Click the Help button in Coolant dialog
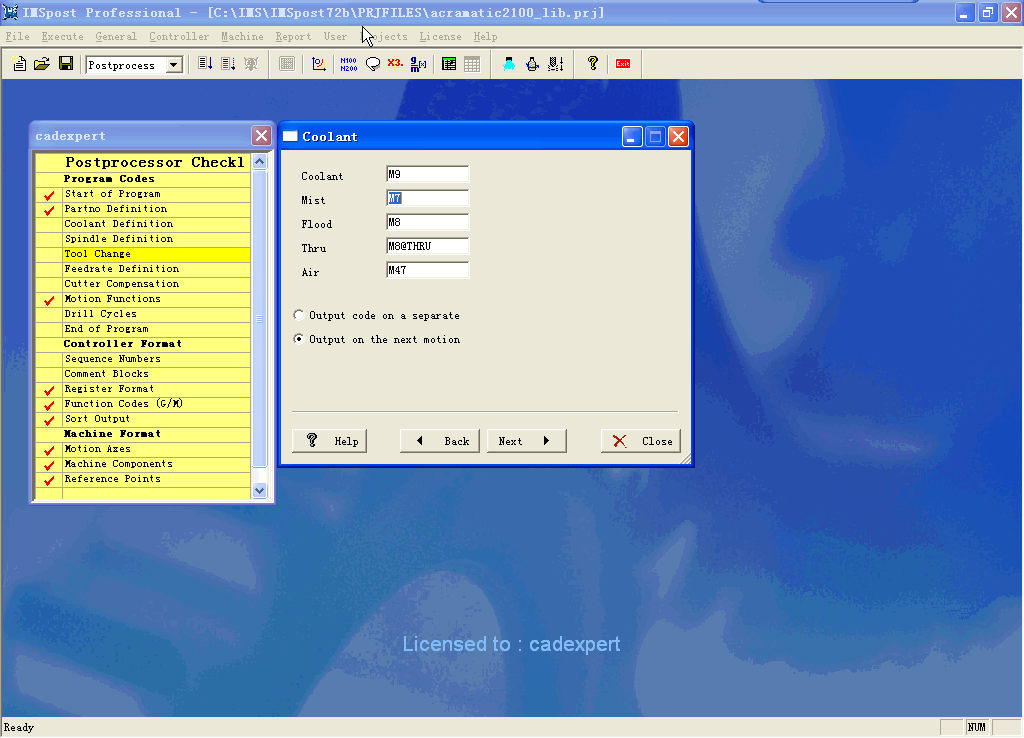This screenshot has width=1024, height=738. coord(329,441)
